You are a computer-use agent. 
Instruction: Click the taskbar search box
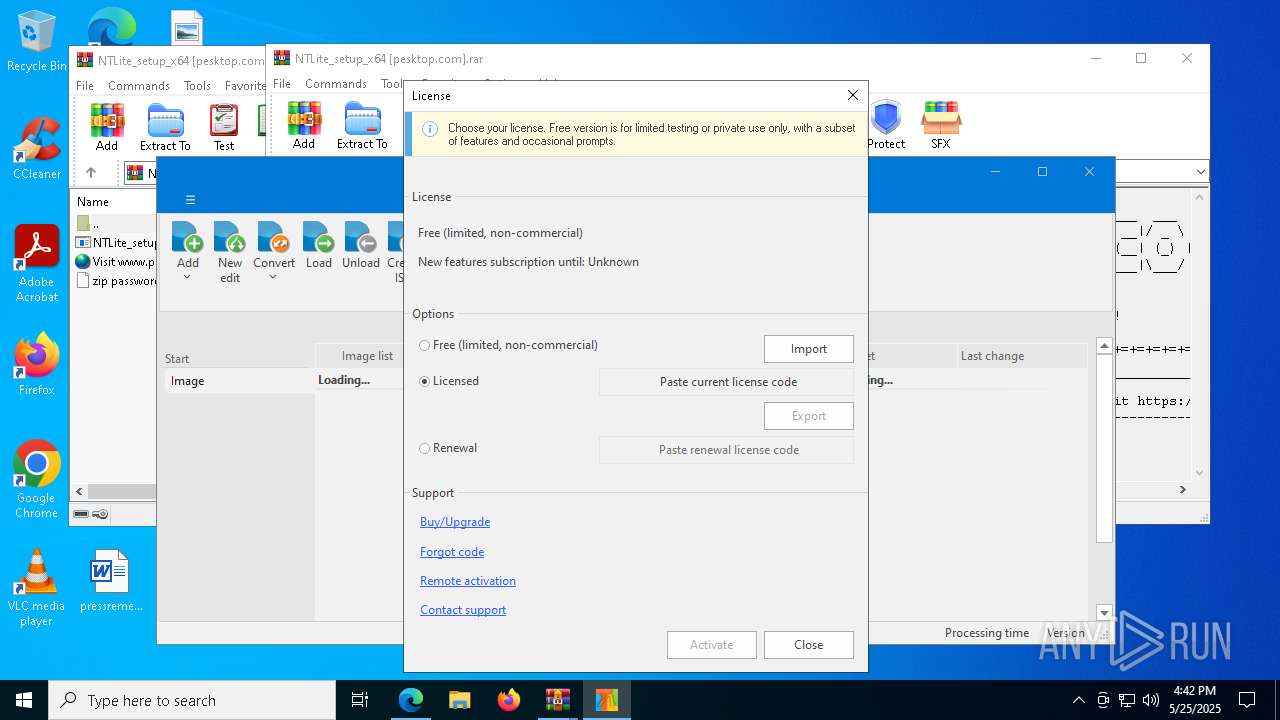(192, 700)
